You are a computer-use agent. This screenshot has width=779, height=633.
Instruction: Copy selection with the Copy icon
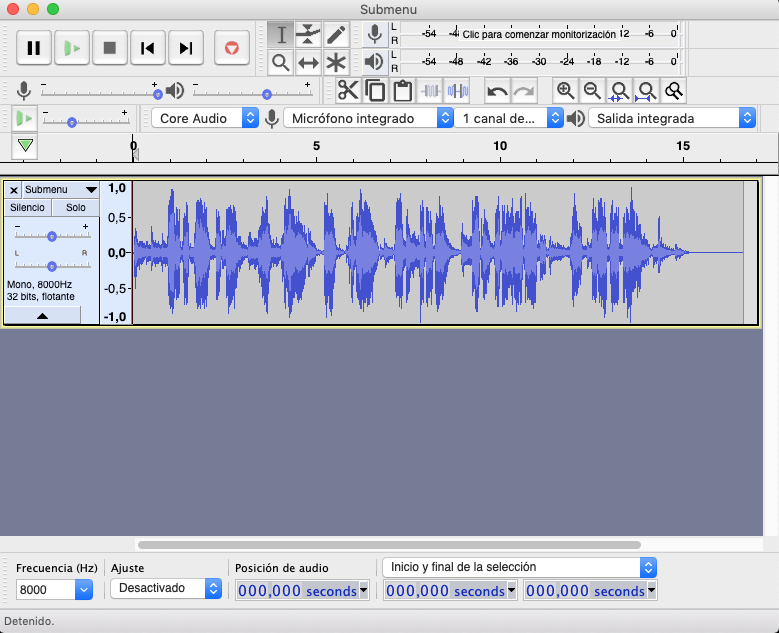(x=375, y=91)
